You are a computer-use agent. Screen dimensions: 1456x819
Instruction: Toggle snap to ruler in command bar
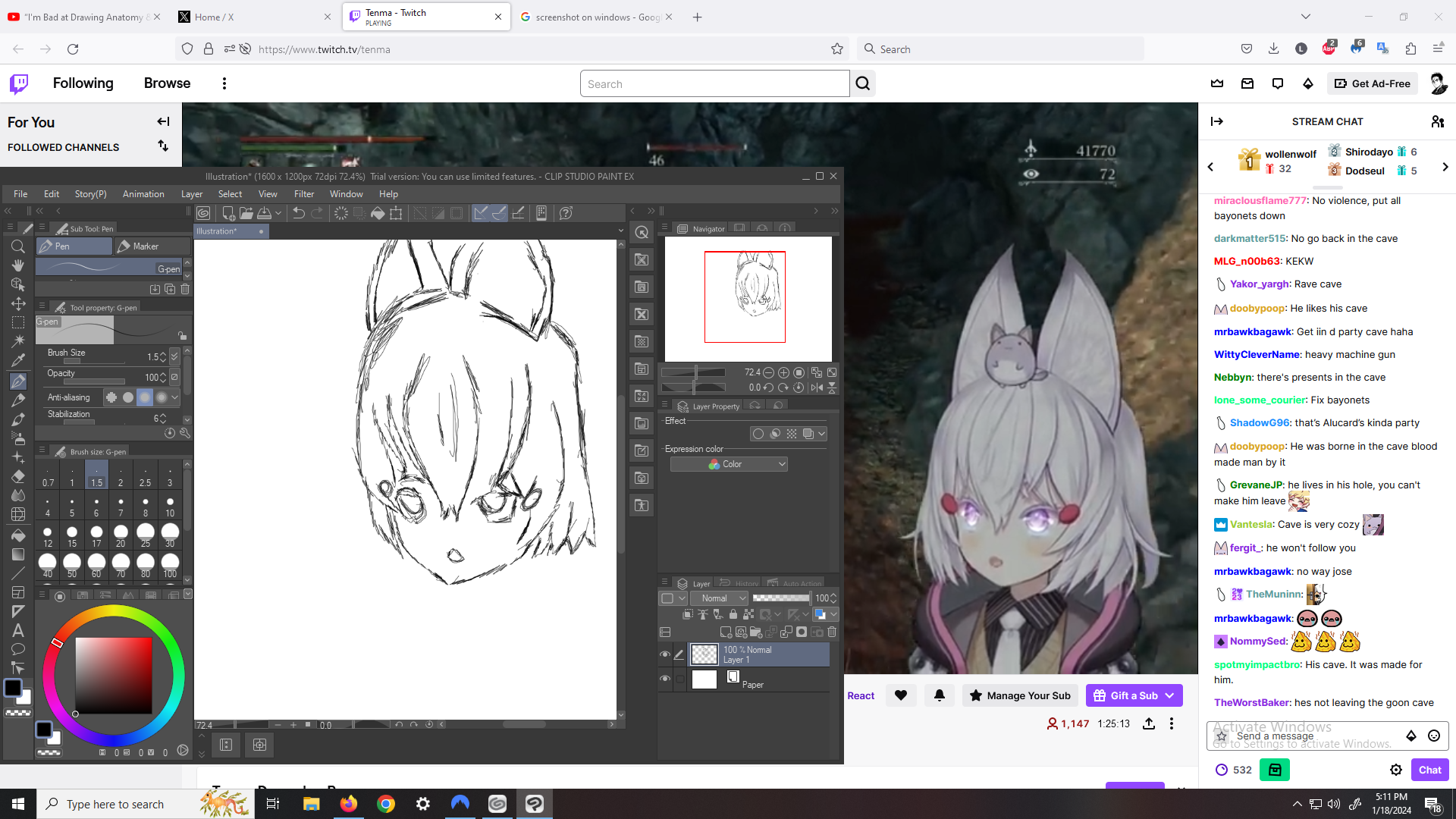pyautogui.click(x=481, y=213)
